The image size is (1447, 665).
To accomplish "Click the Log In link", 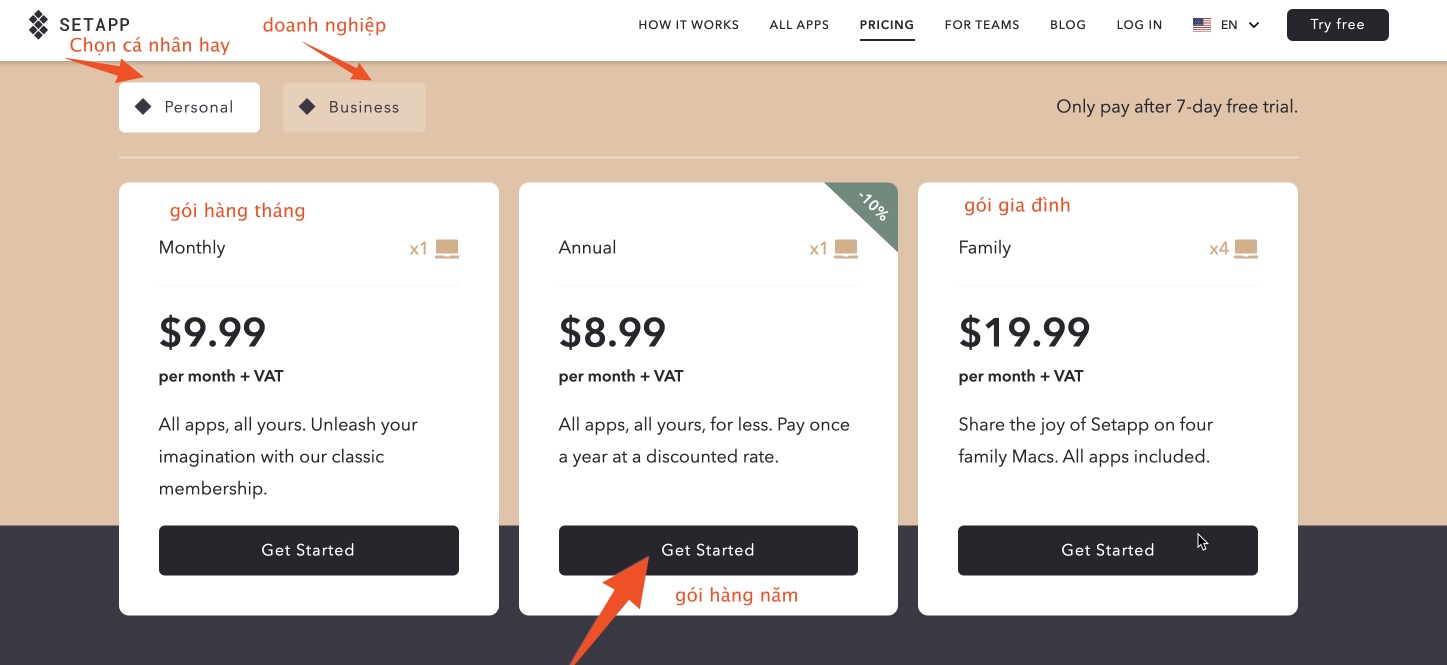I will (1139, 25).
